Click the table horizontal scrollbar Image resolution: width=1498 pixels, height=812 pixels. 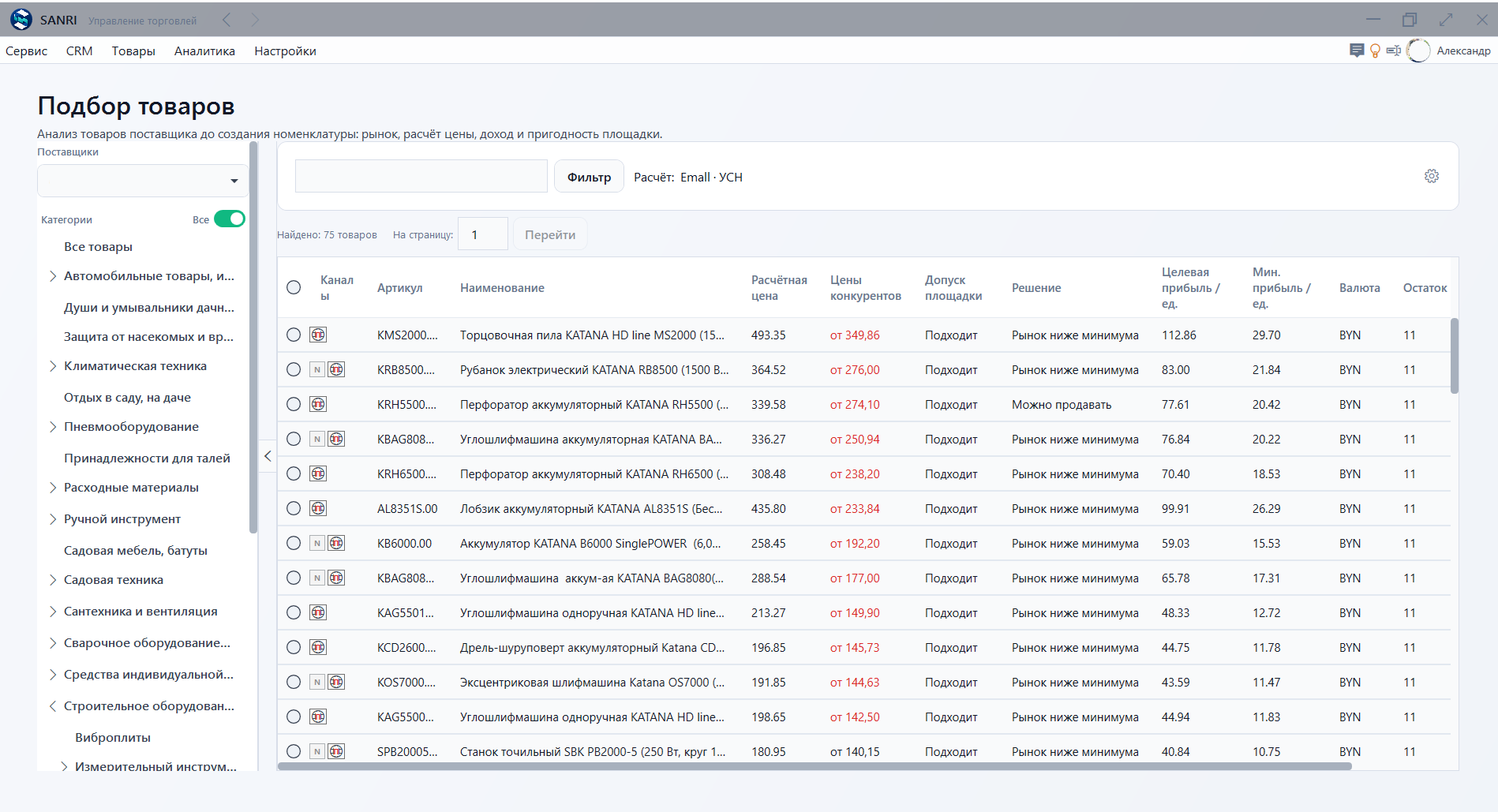click(x=815, y=766)
